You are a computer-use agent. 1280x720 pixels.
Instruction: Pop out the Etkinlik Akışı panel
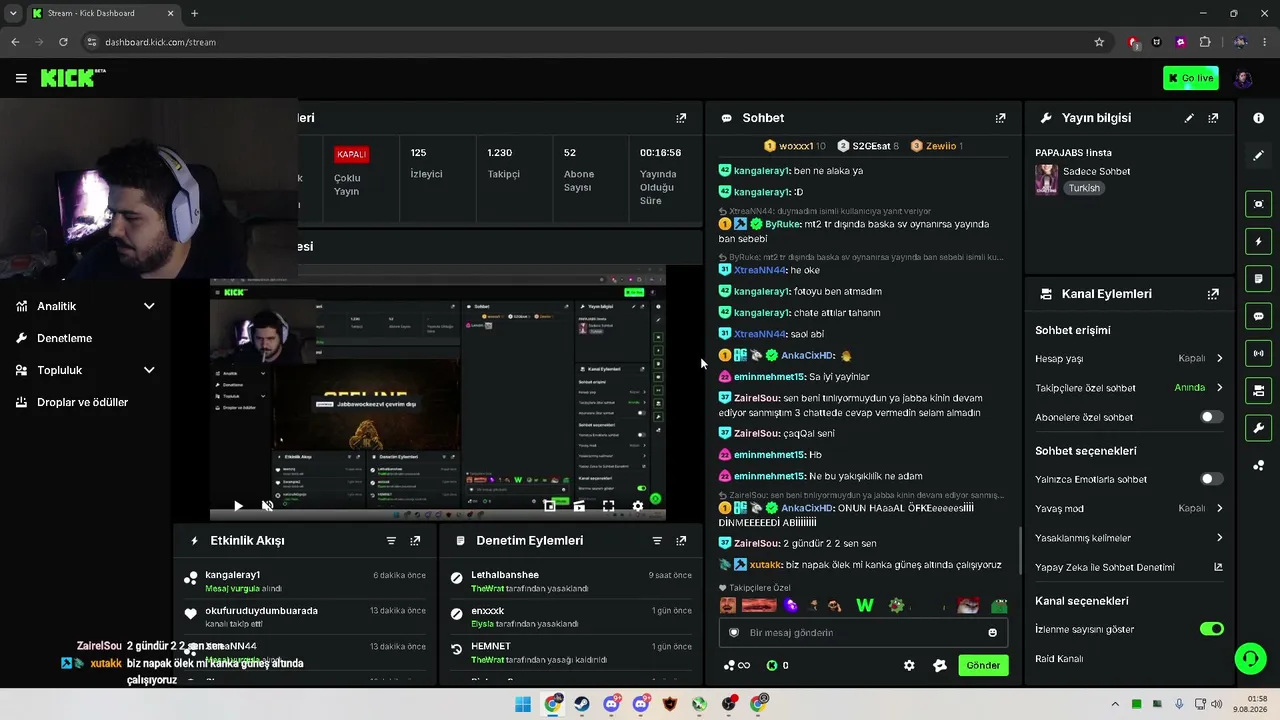pyautogui.click(x=415, y=541)
